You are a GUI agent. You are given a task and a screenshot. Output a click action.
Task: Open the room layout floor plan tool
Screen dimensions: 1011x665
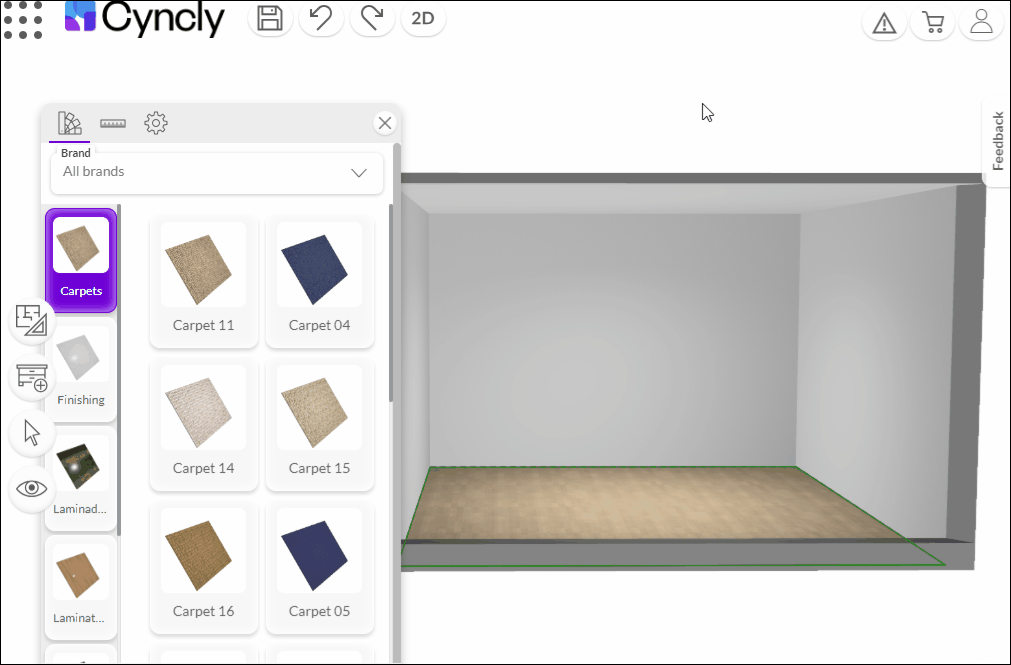32,320
